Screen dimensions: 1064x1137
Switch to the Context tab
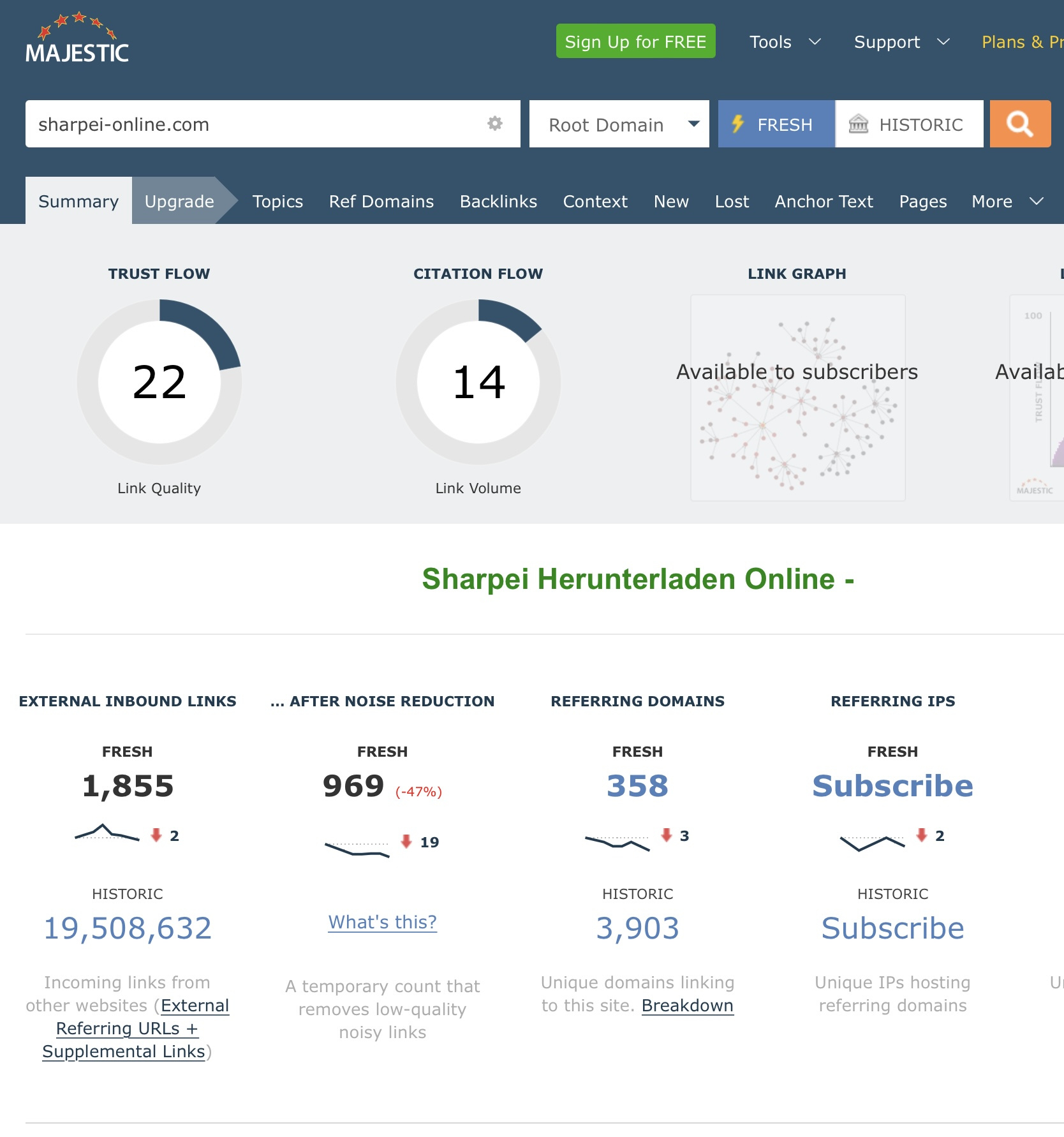click(x=595, y=202)
